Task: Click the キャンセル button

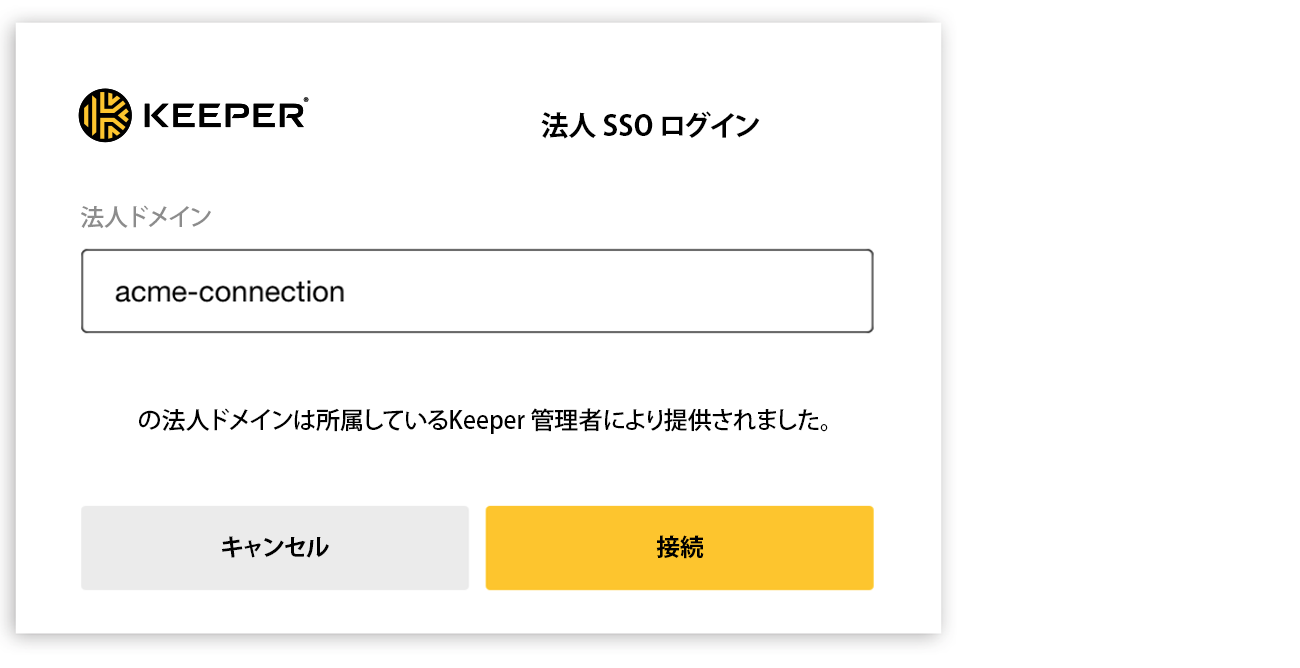Action: 275,548
